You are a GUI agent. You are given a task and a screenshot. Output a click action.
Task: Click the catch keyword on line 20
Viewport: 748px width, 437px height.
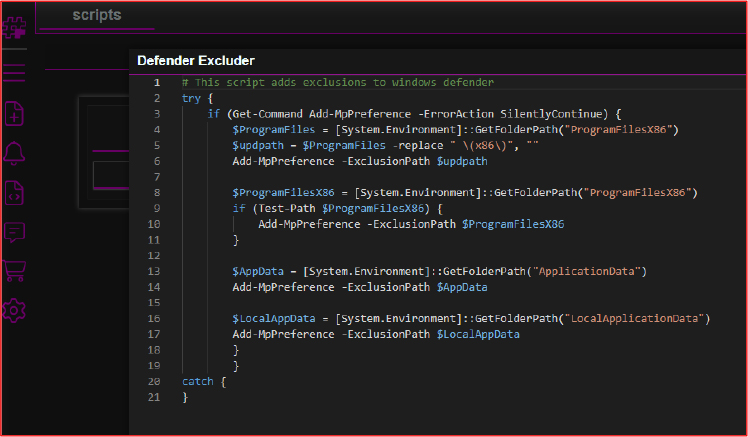coord(197,381)
